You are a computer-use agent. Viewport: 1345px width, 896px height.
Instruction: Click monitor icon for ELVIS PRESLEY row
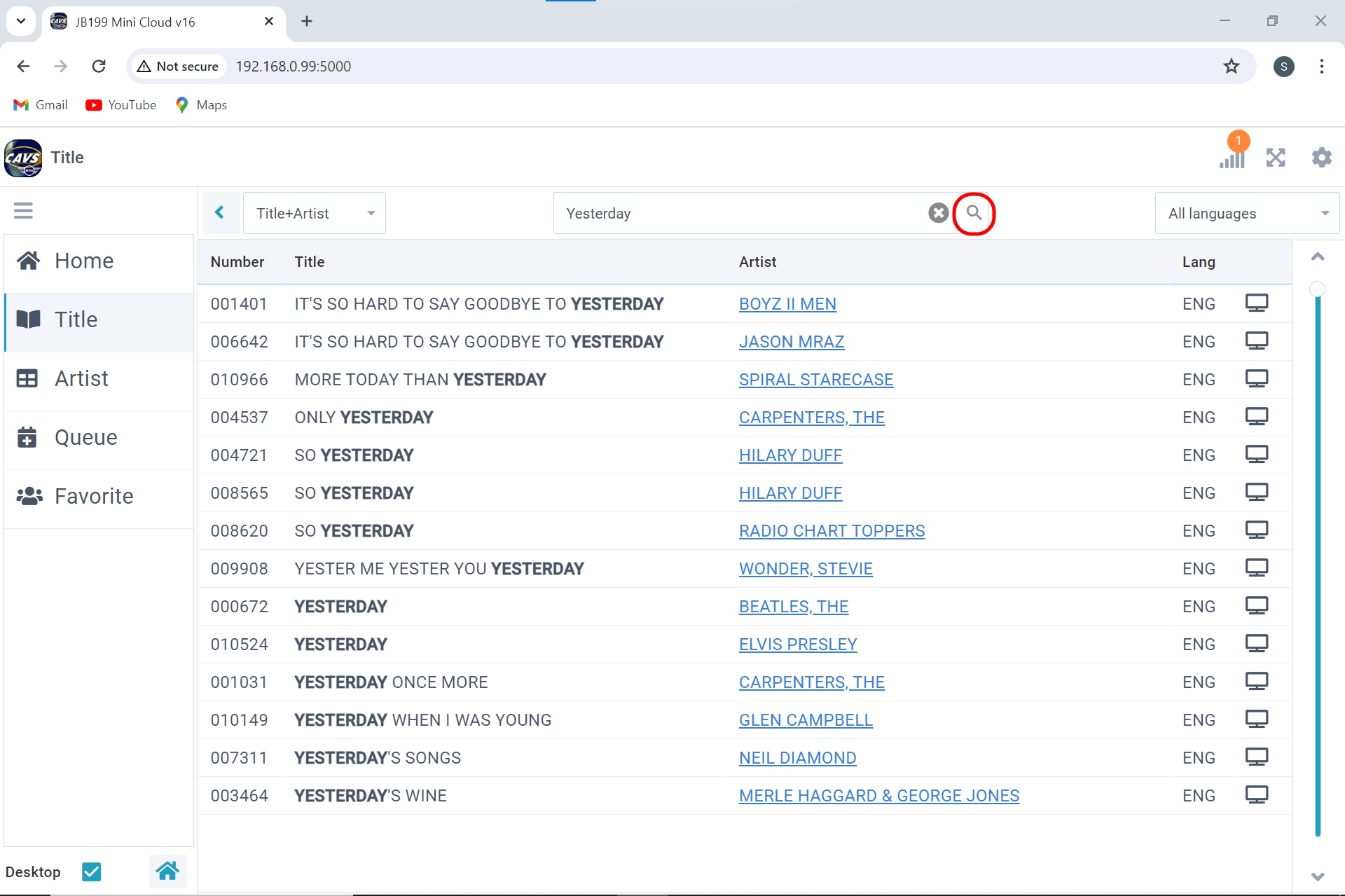(x=1257, y=645)
